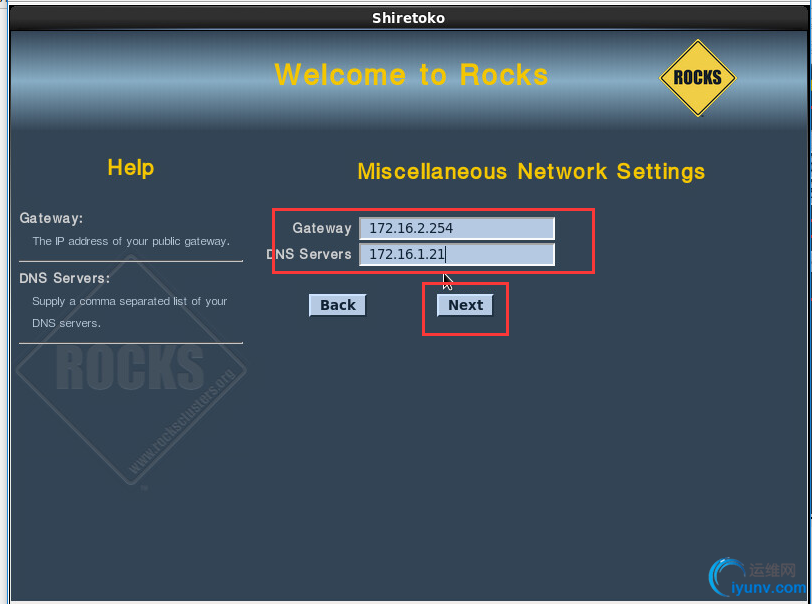Click the ROCKS diamond logo icon

698,78
